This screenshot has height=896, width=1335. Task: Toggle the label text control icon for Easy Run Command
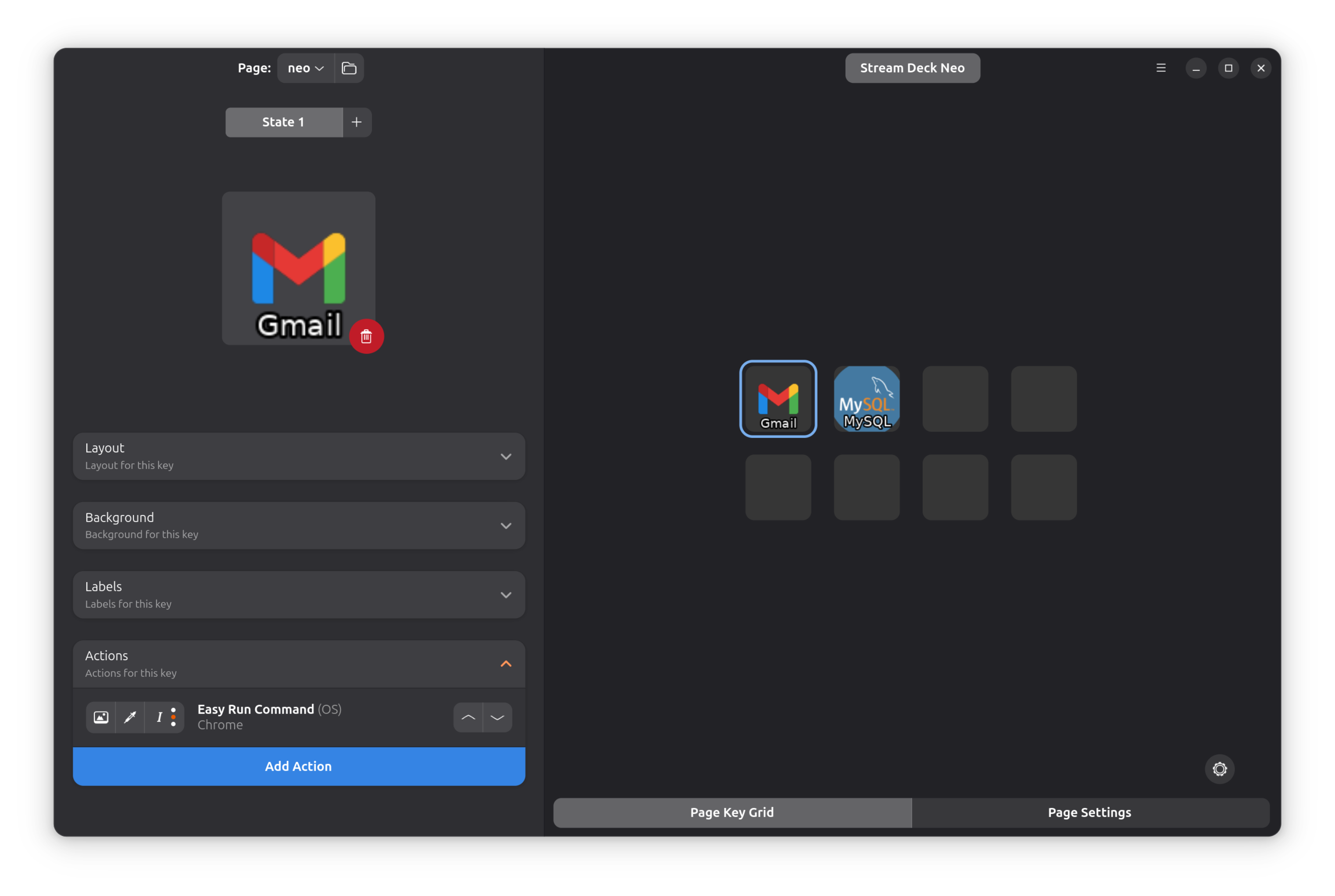[x=164, y=718]
